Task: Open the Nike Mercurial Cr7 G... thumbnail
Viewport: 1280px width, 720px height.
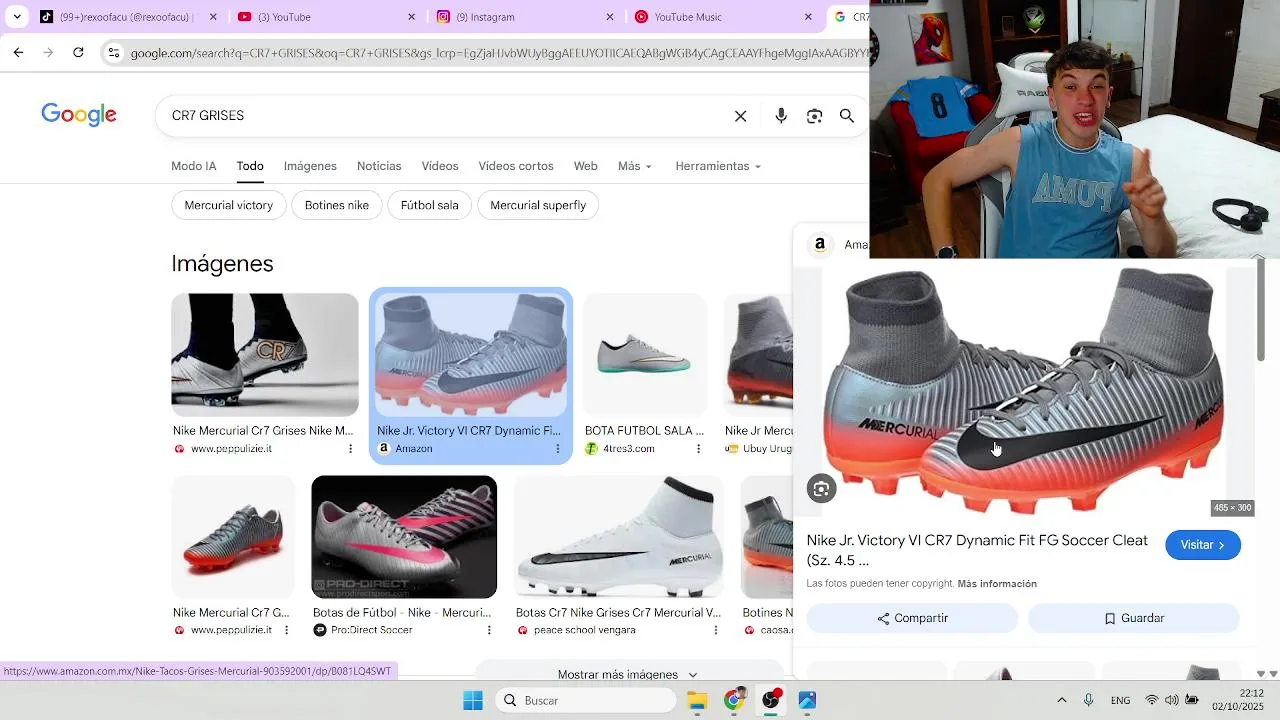Action: [233, 537]
